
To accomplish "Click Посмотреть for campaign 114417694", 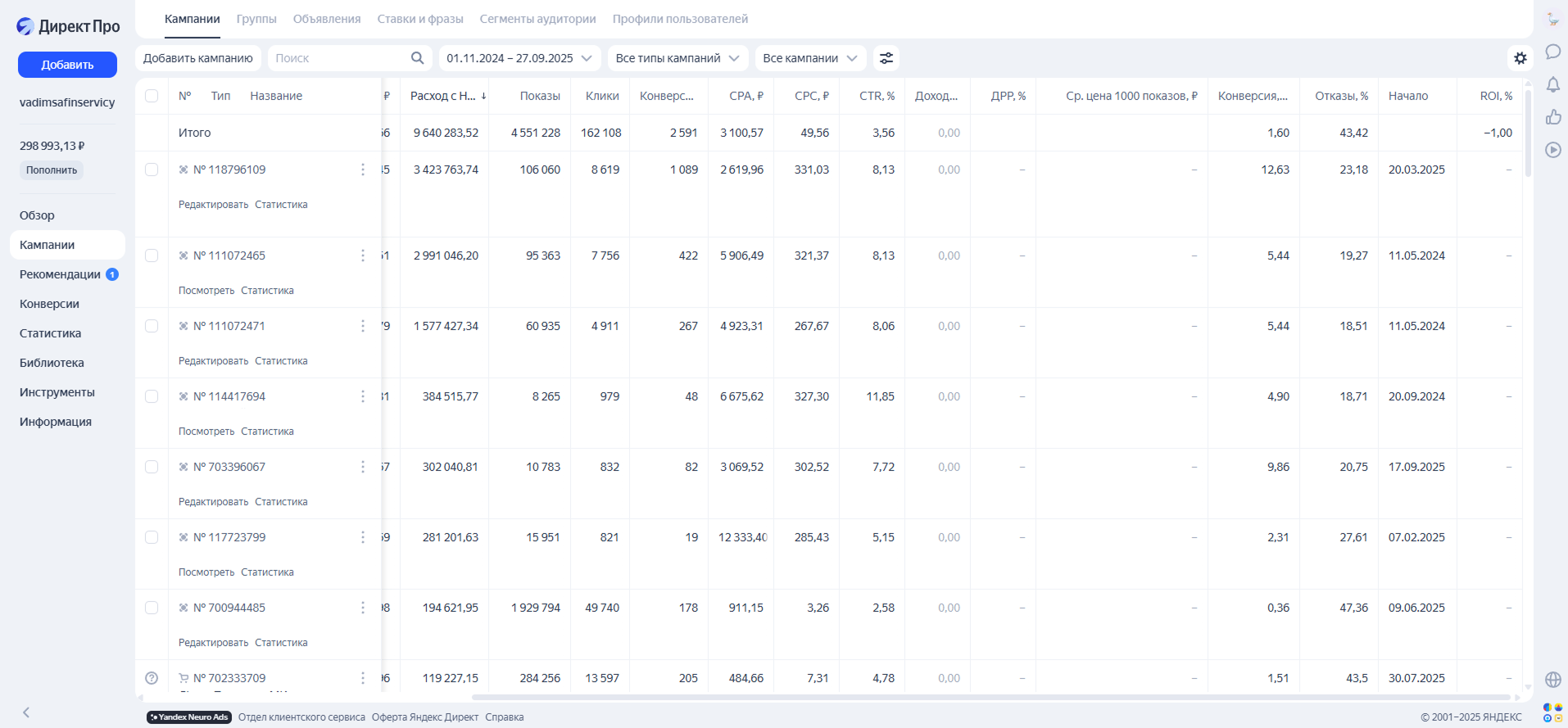I will click(206, 432).
